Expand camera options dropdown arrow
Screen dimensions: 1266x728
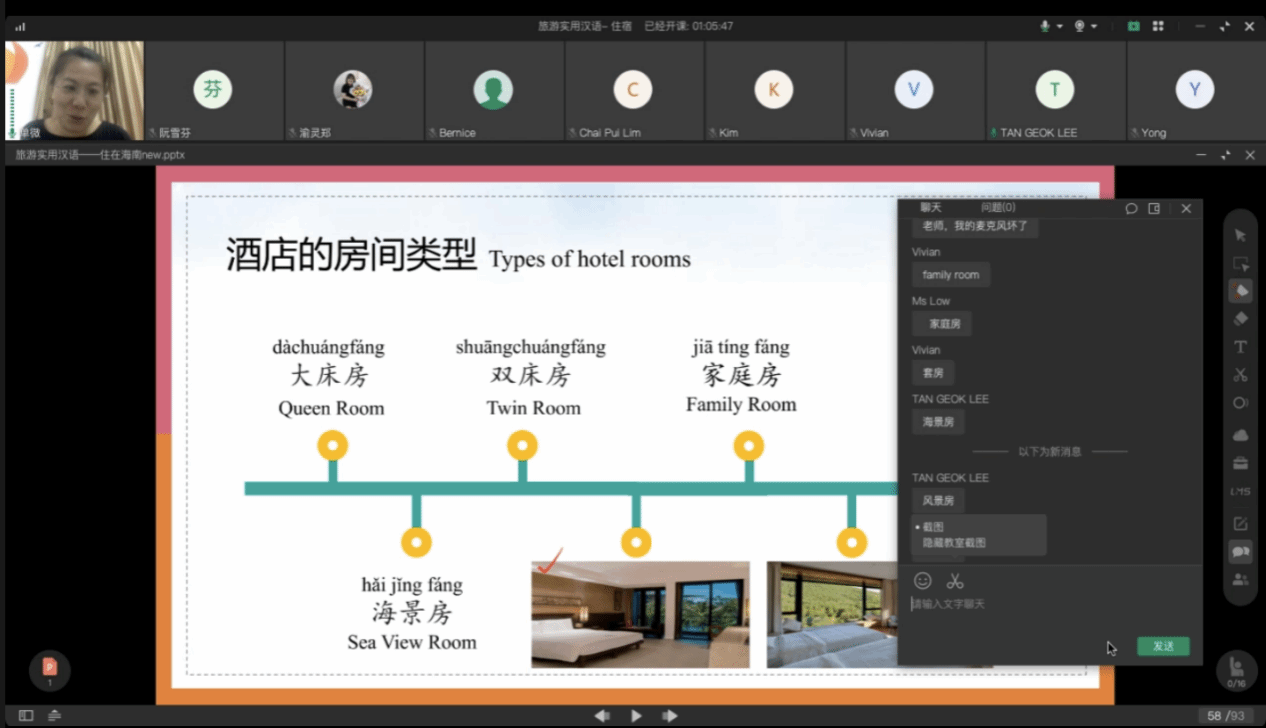click(1094, 26)
